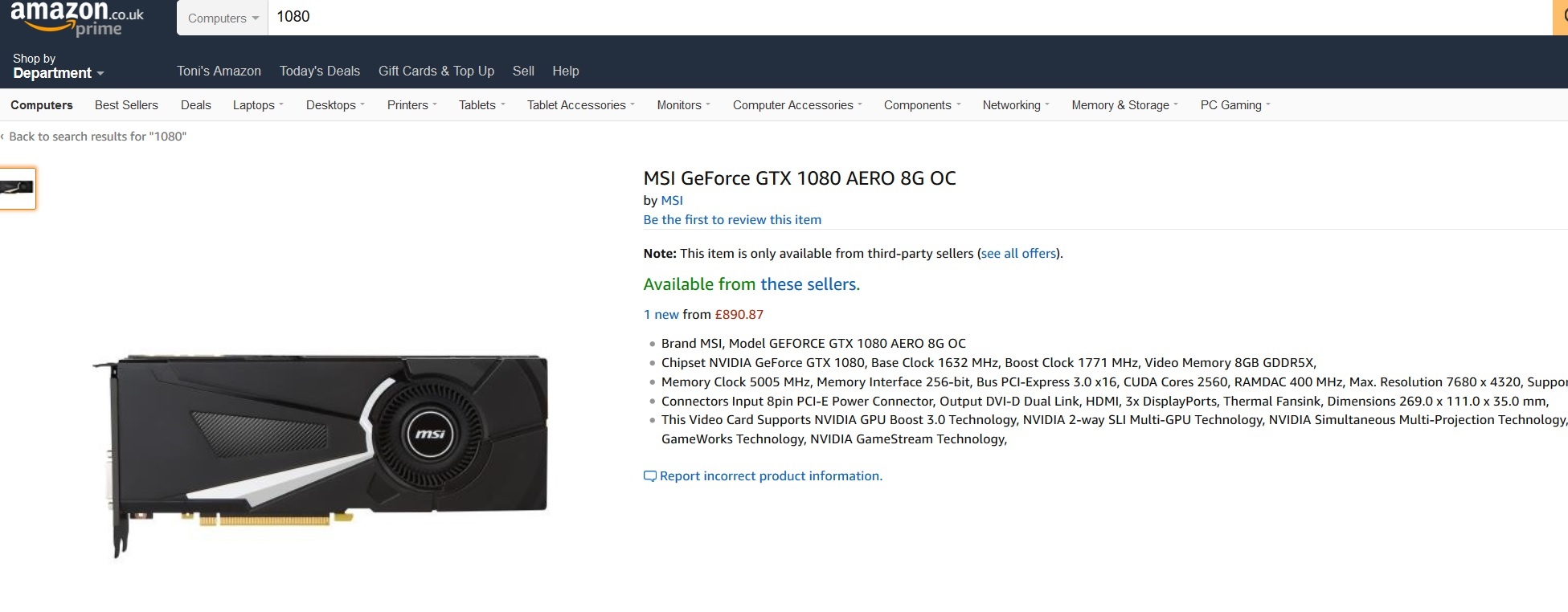Open the Components category dropdown
The height and width of the screenshot is (612, 1568).
[x=922, y=105]
